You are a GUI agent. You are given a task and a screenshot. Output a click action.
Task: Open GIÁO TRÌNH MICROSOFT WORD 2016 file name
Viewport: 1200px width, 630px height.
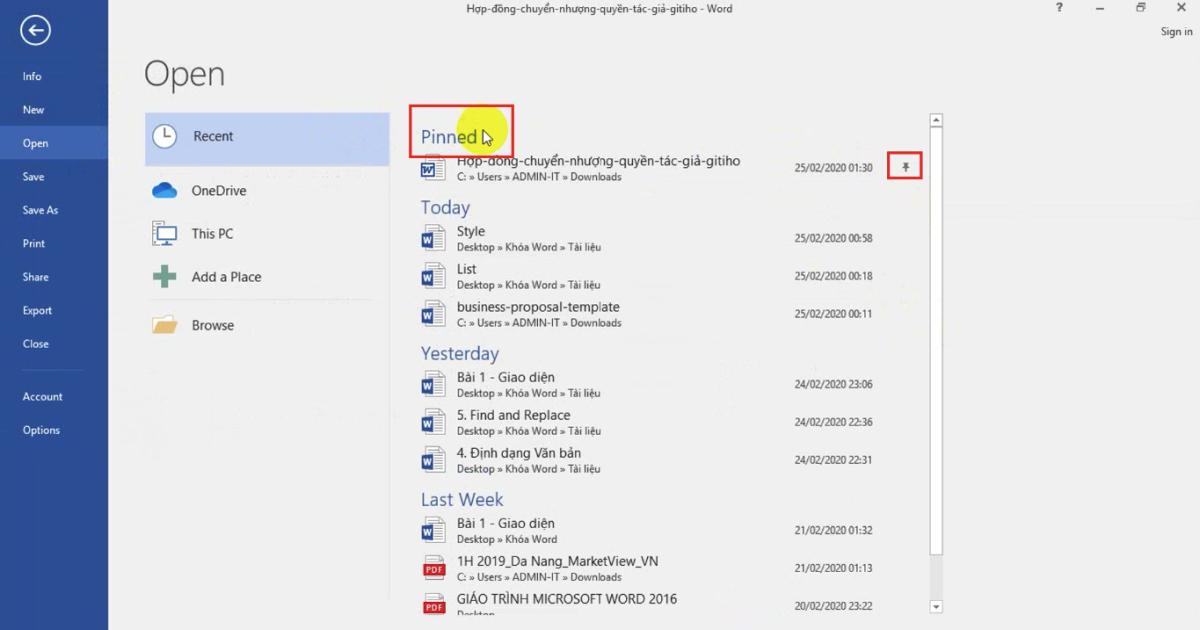[x=567, y=599]
